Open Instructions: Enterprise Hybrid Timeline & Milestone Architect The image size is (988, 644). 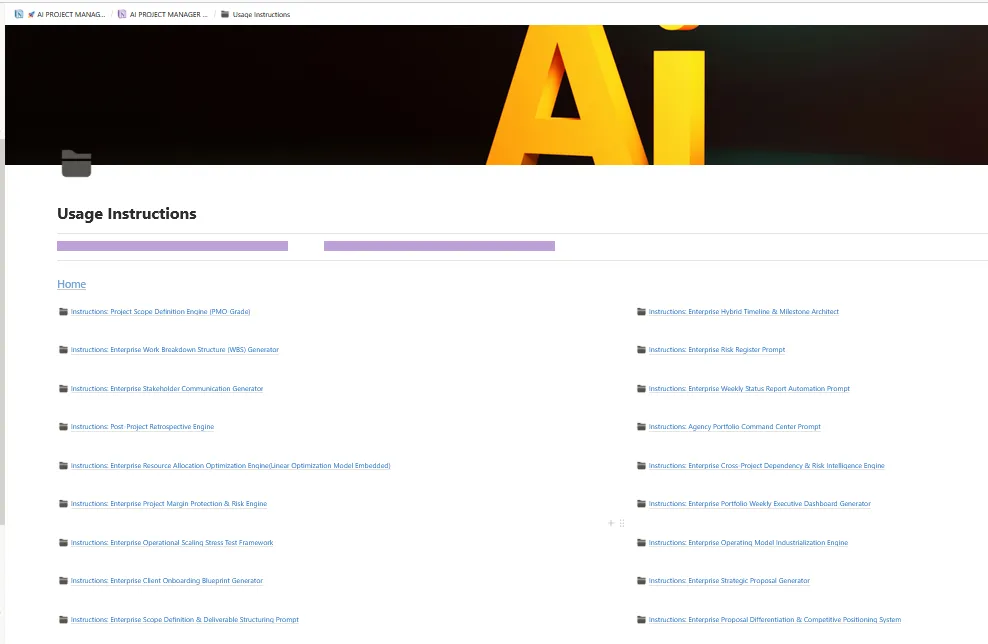[x=743, y=311]
